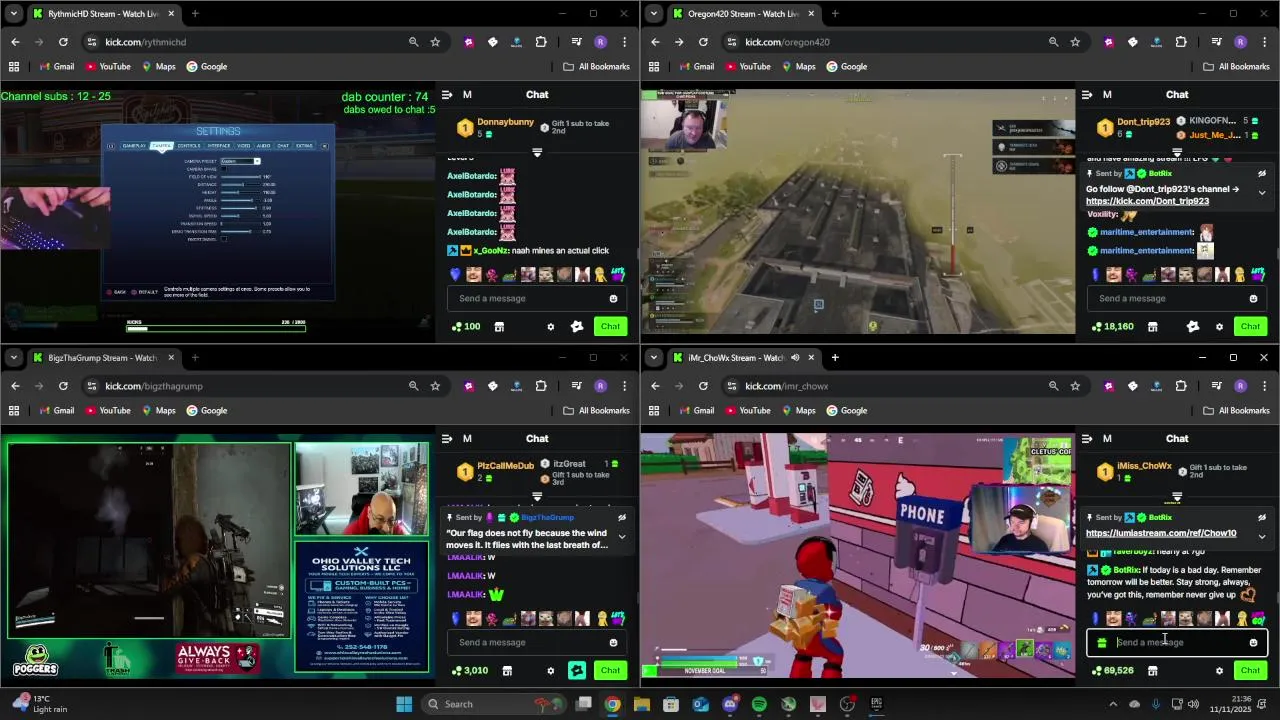Screen dimensions: 1280x720
Task: Click the badge icon beside RythmicHD Chat button
Action: [x=577, y=326]
